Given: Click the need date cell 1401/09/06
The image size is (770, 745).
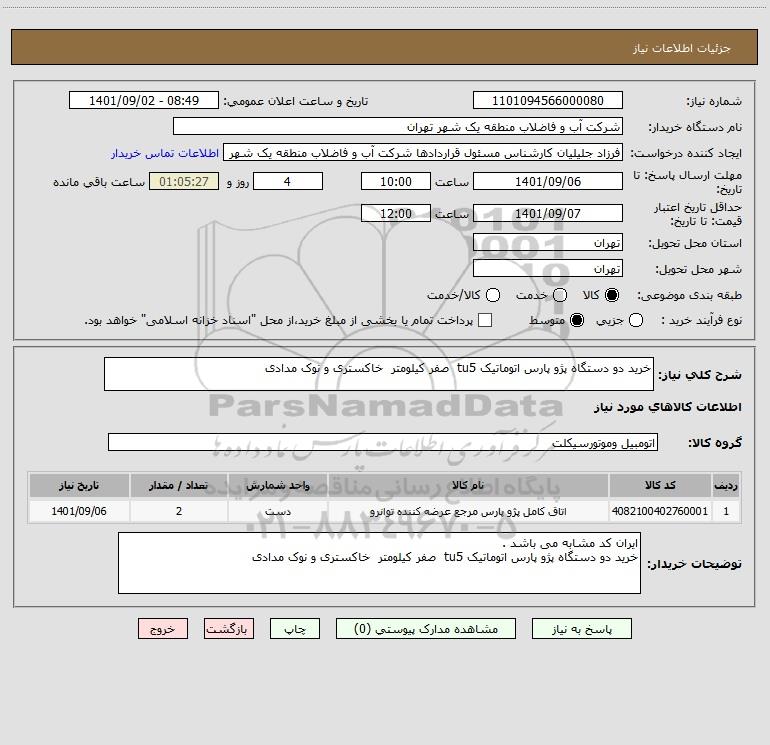Looking at the screenshot, I should click(79, 511).
